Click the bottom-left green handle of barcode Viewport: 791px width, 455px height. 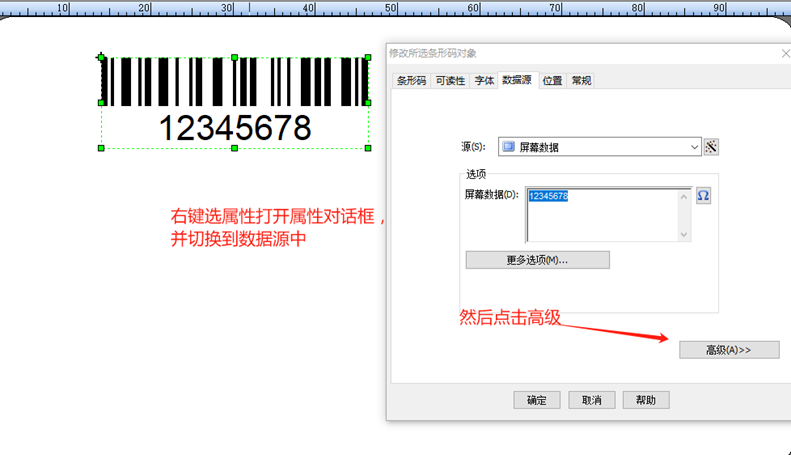pyautogui.click(x=101, y=148)
